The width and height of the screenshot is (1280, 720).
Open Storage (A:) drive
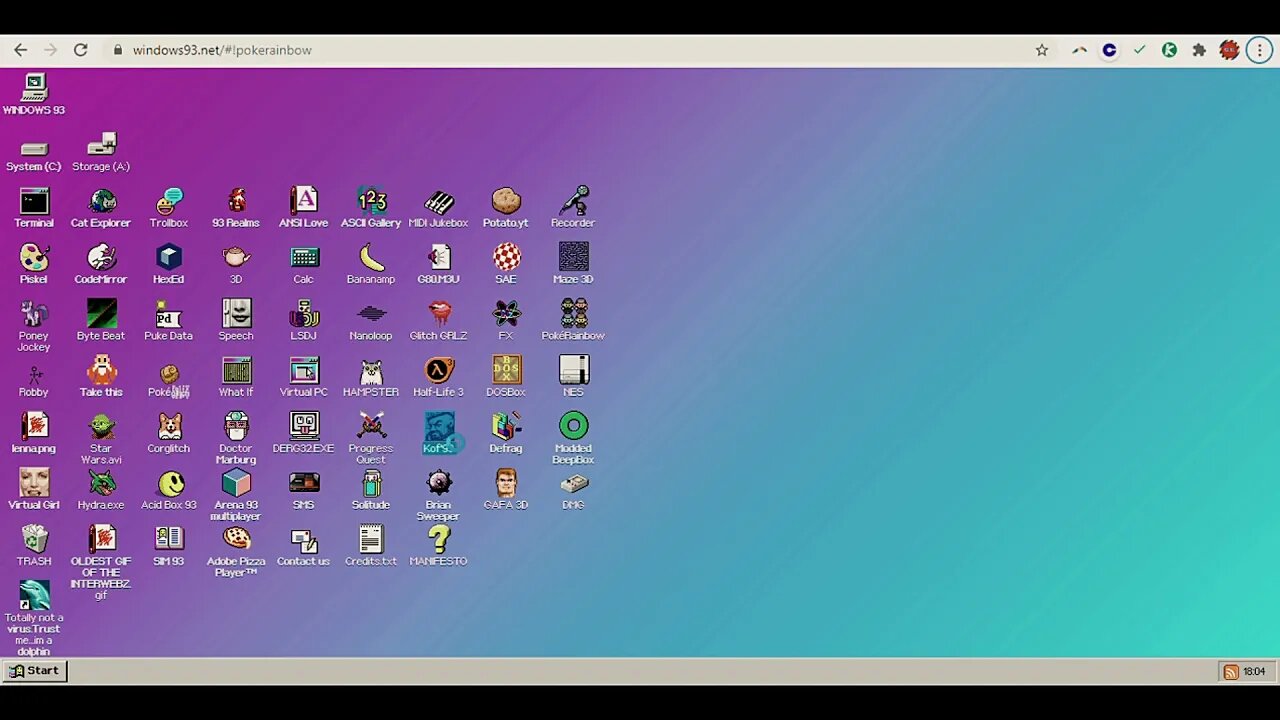(101, 152)
